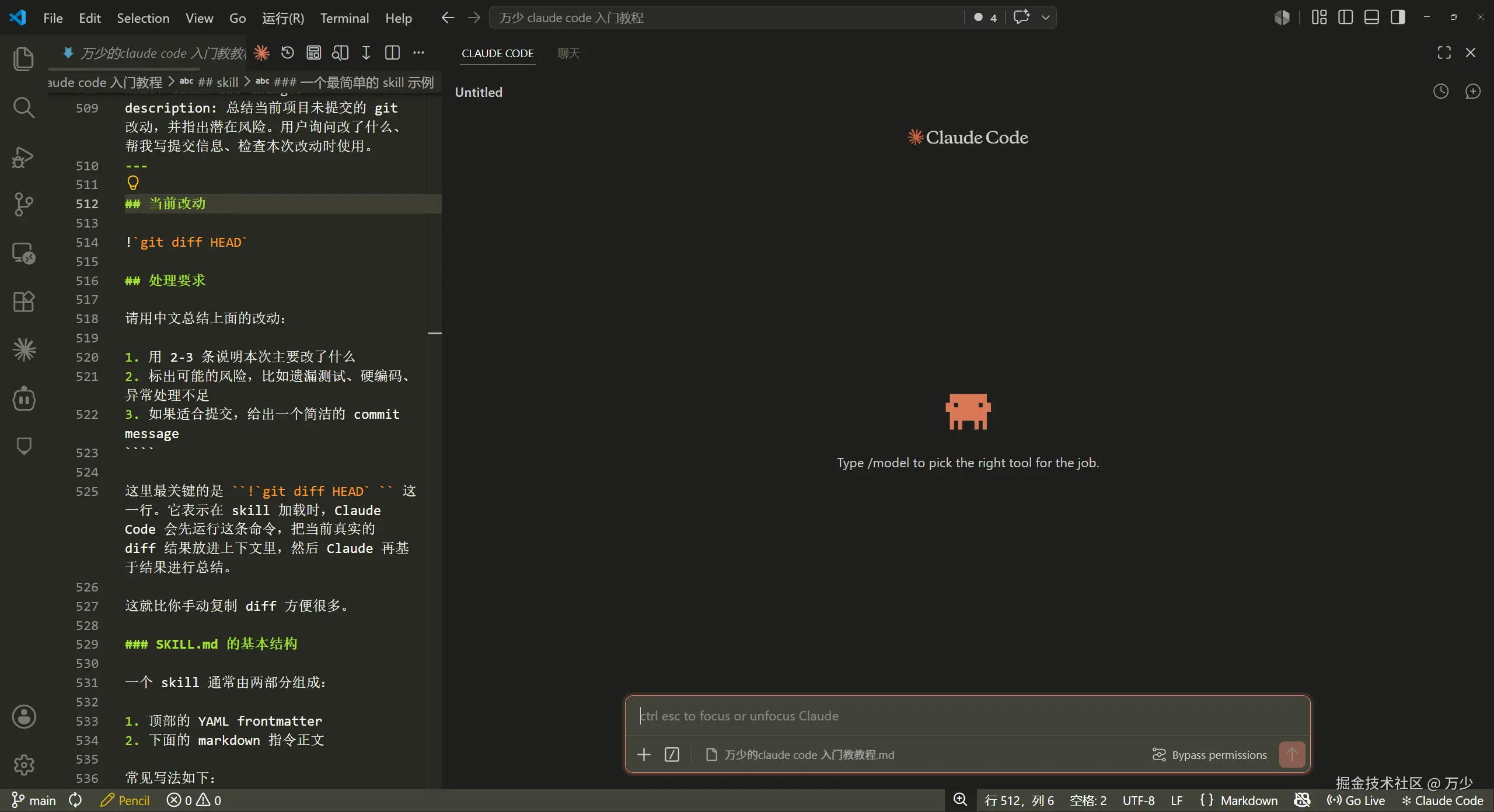Open the Run and Debug view
Screen dimensions: 1494x812
click(x=23, y=156)
